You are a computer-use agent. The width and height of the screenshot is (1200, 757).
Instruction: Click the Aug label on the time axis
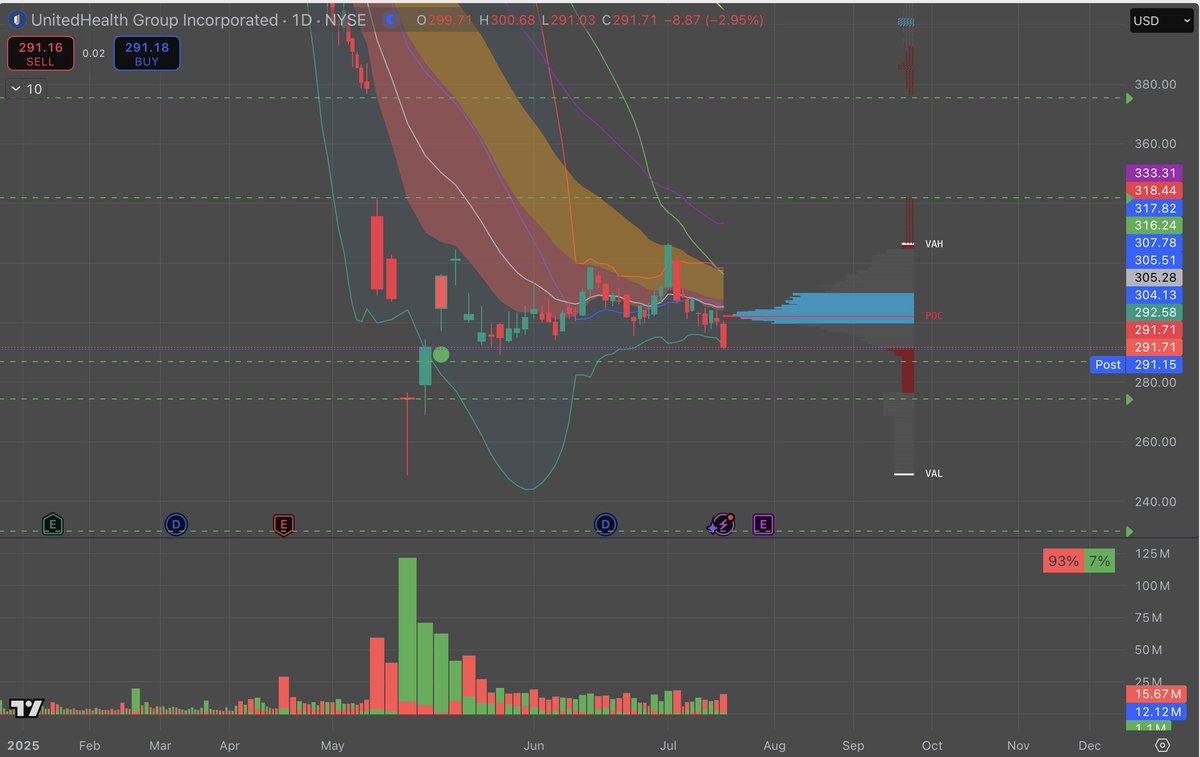pyautogui.click(x=773, y=745)
